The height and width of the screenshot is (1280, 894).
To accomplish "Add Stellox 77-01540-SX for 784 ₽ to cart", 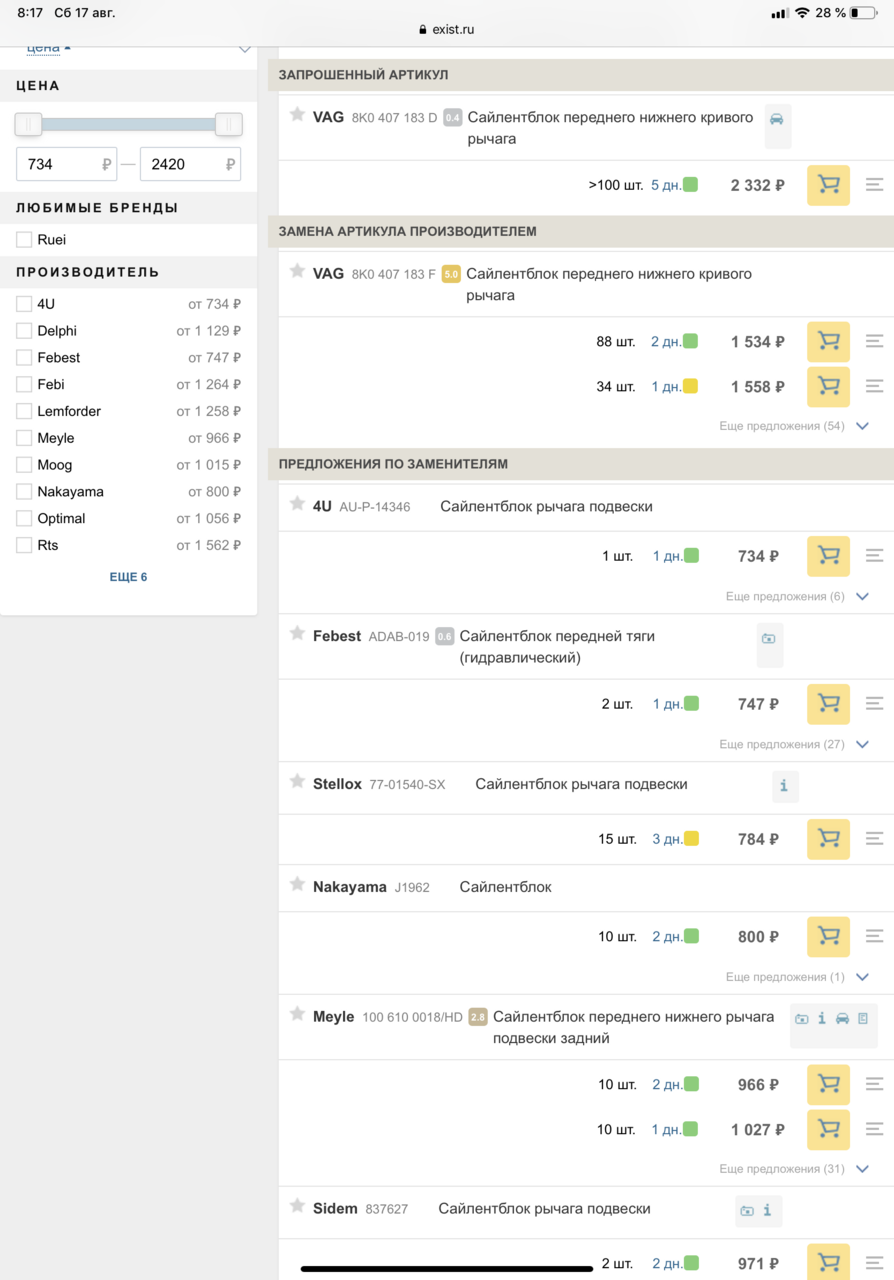I will [828, 839].
